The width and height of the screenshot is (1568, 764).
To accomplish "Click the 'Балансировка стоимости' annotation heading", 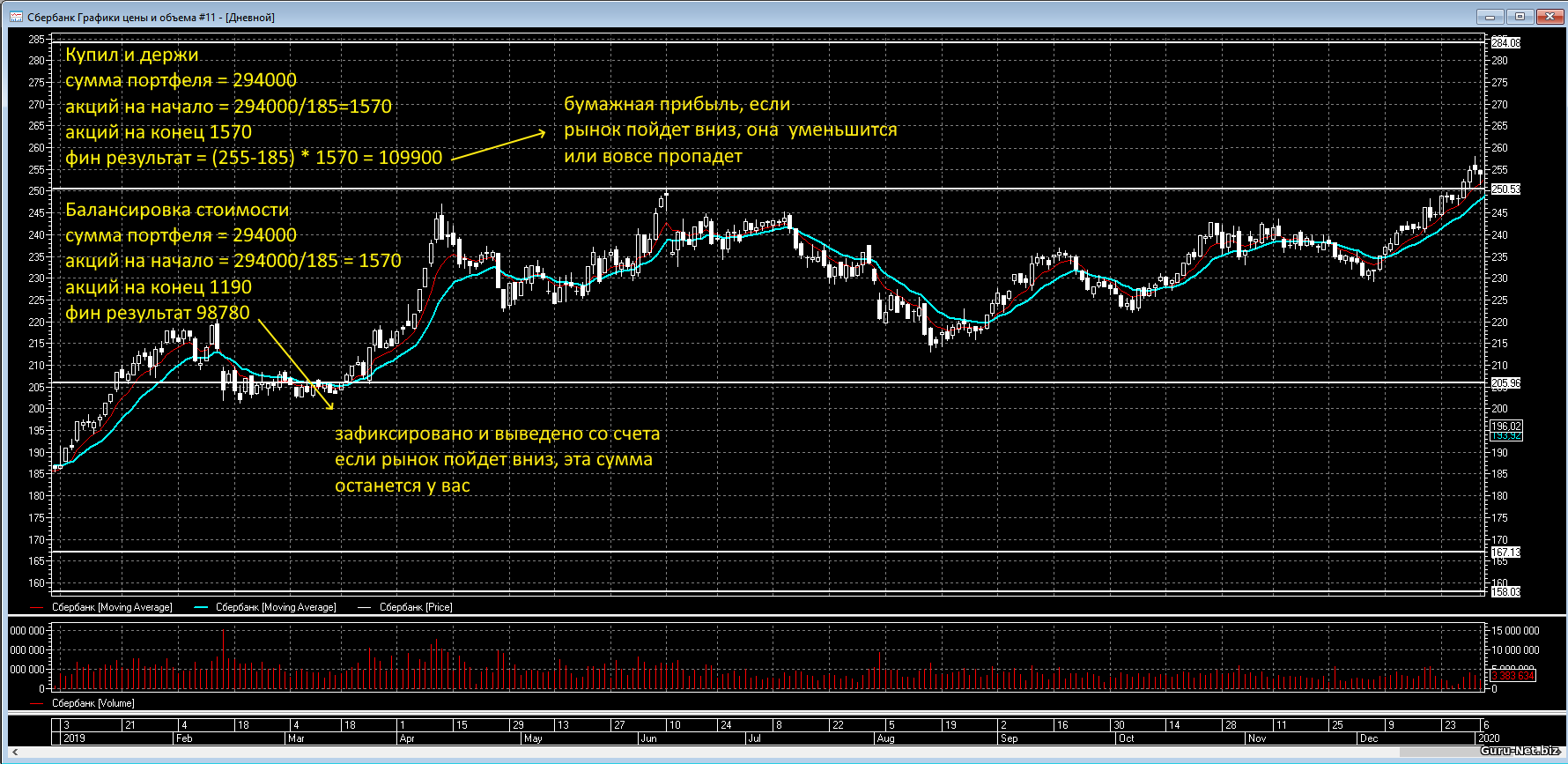I will [177, 210].
